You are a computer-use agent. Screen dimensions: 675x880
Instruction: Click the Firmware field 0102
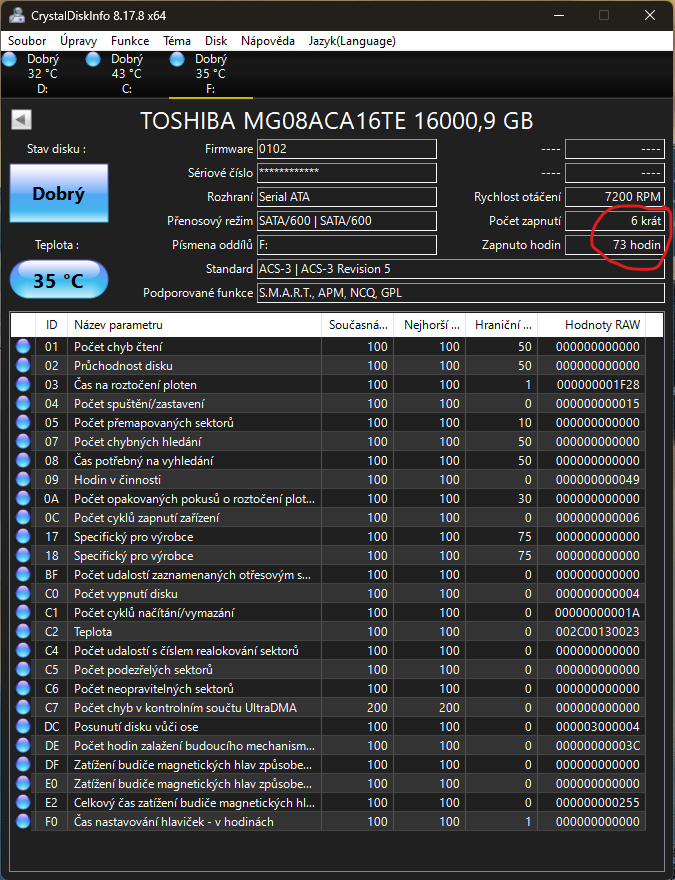[x=347, y=149]
